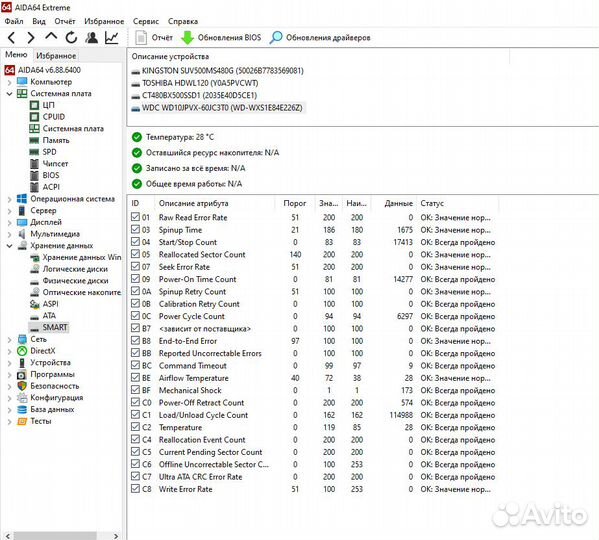Click Обновления BIOS toolbar button
599x540 pixels.
(x=221, y=37)
